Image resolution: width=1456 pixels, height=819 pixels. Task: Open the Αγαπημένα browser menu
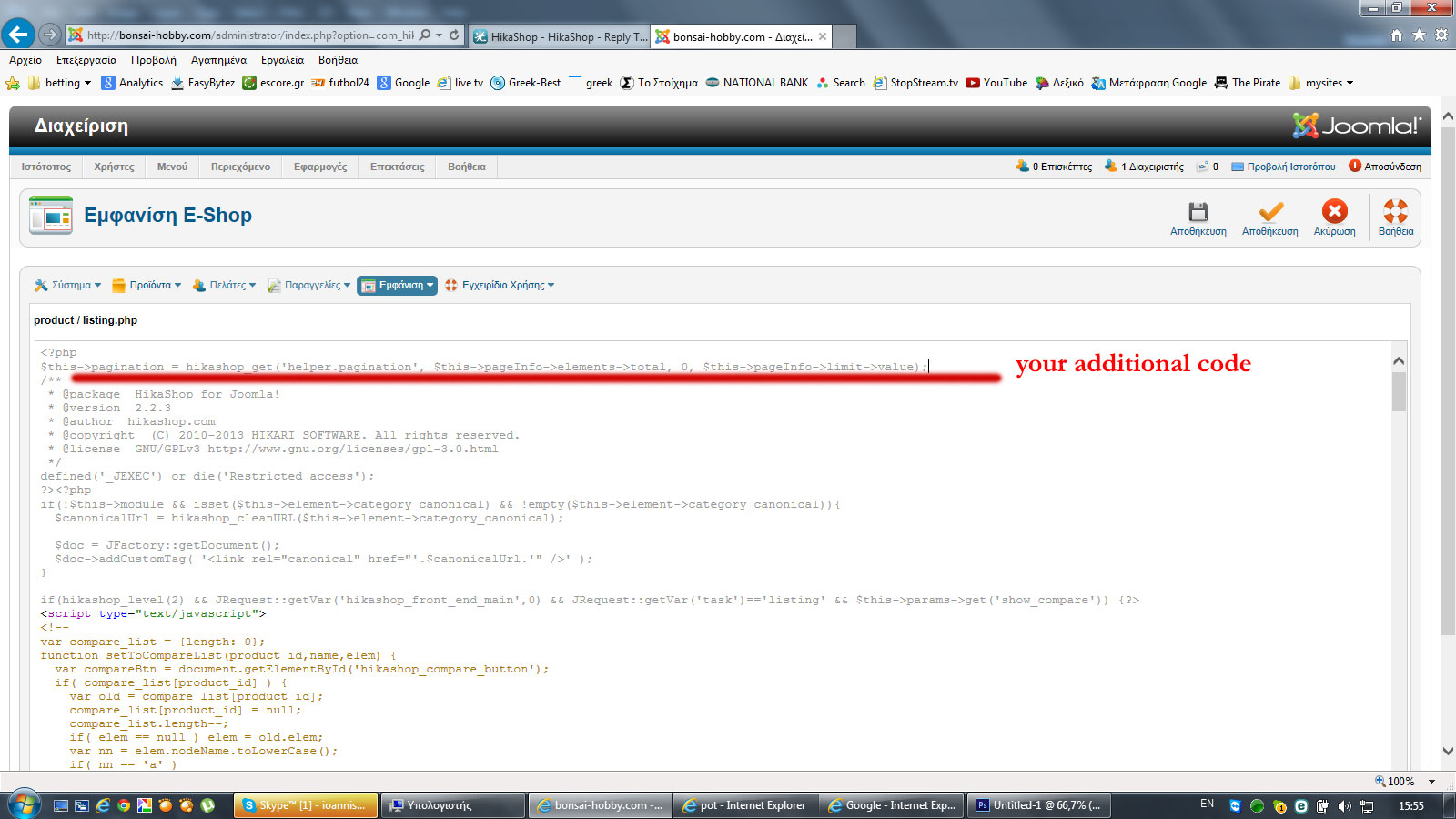218,60
